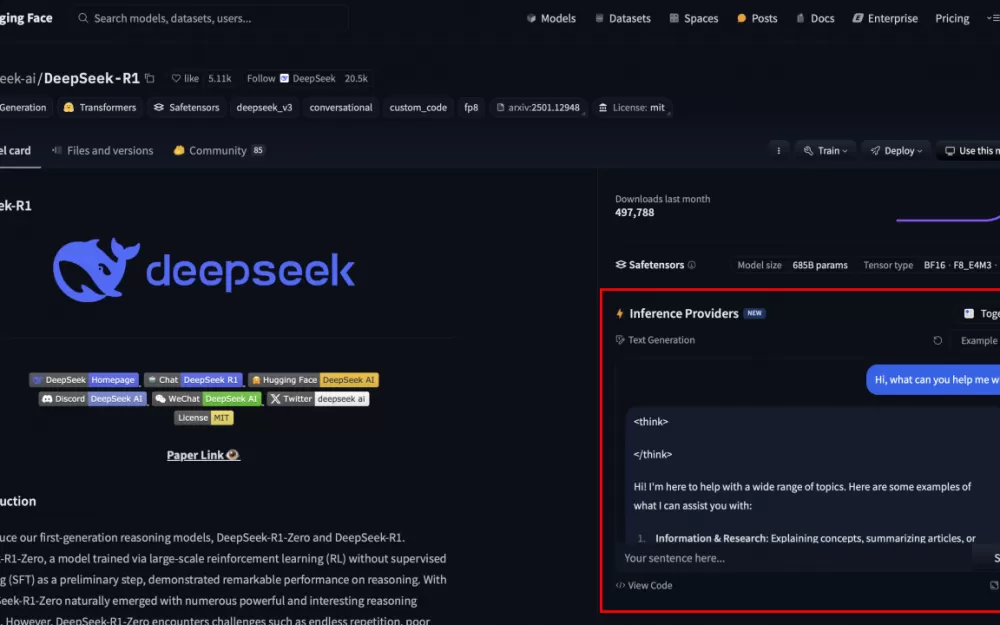Open the inference provider selector dropdown
1000x625 pixels.
[x=979, y=313]
